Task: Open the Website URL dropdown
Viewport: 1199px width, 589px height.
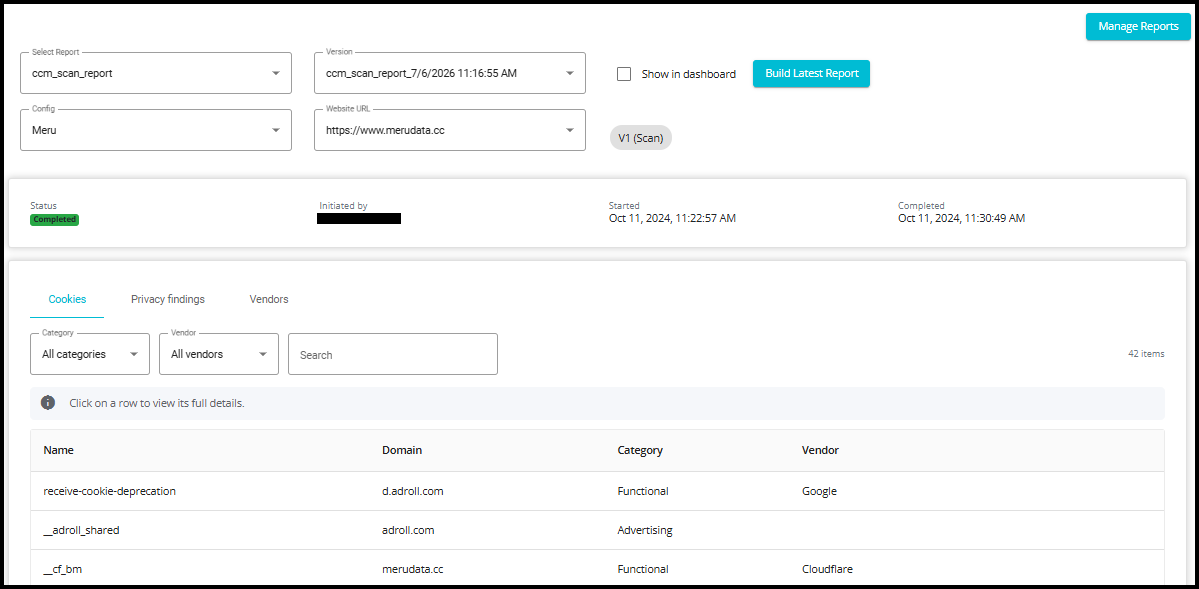Action: (450, 130)
